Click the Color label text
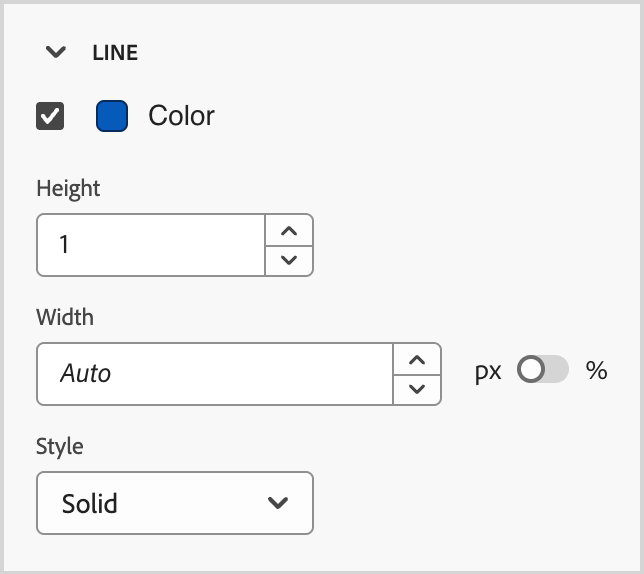This screenshot has height=574, width=644. coord(181,116)
